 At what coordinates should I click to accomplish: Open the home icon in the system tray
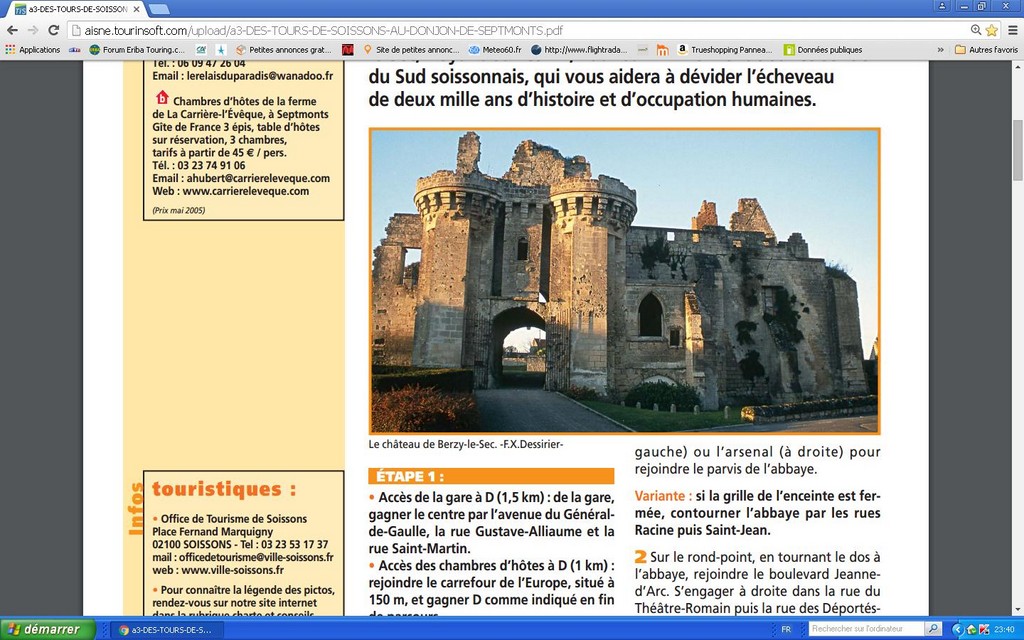coord(971,630)
